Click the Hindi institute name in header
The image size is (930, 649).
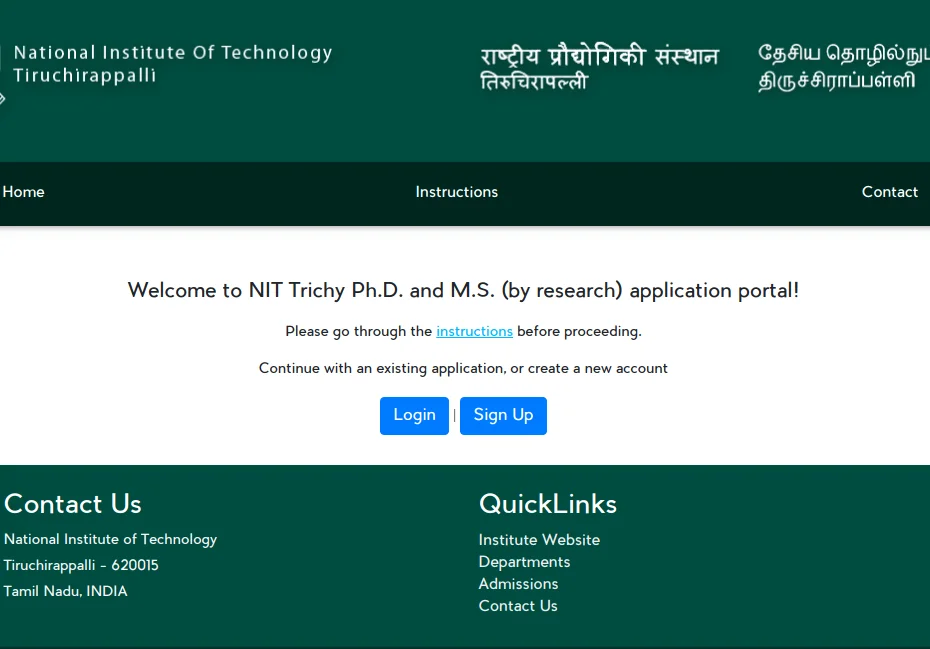599,67
